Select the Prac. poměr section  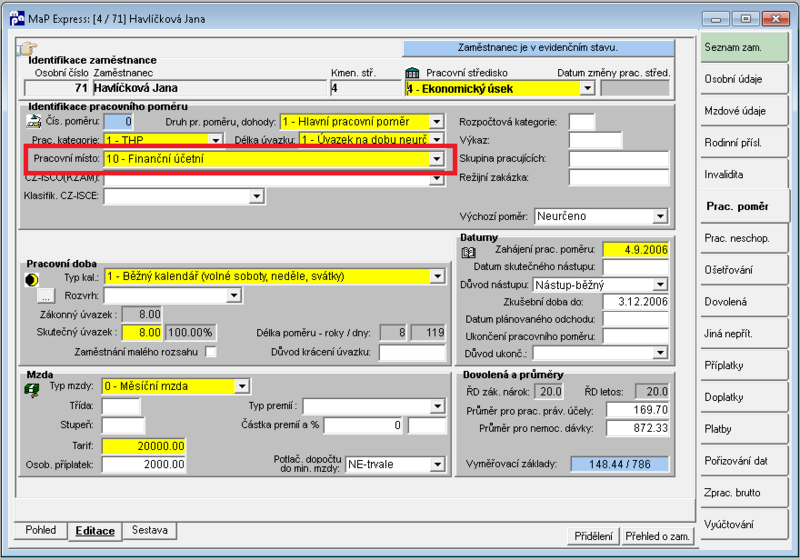point(745,206)
